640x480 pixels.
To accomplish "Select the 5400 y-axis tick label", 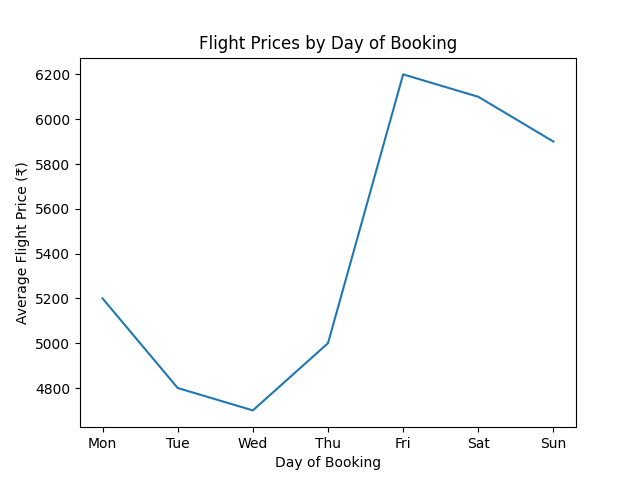I will (x=55, y=254).
